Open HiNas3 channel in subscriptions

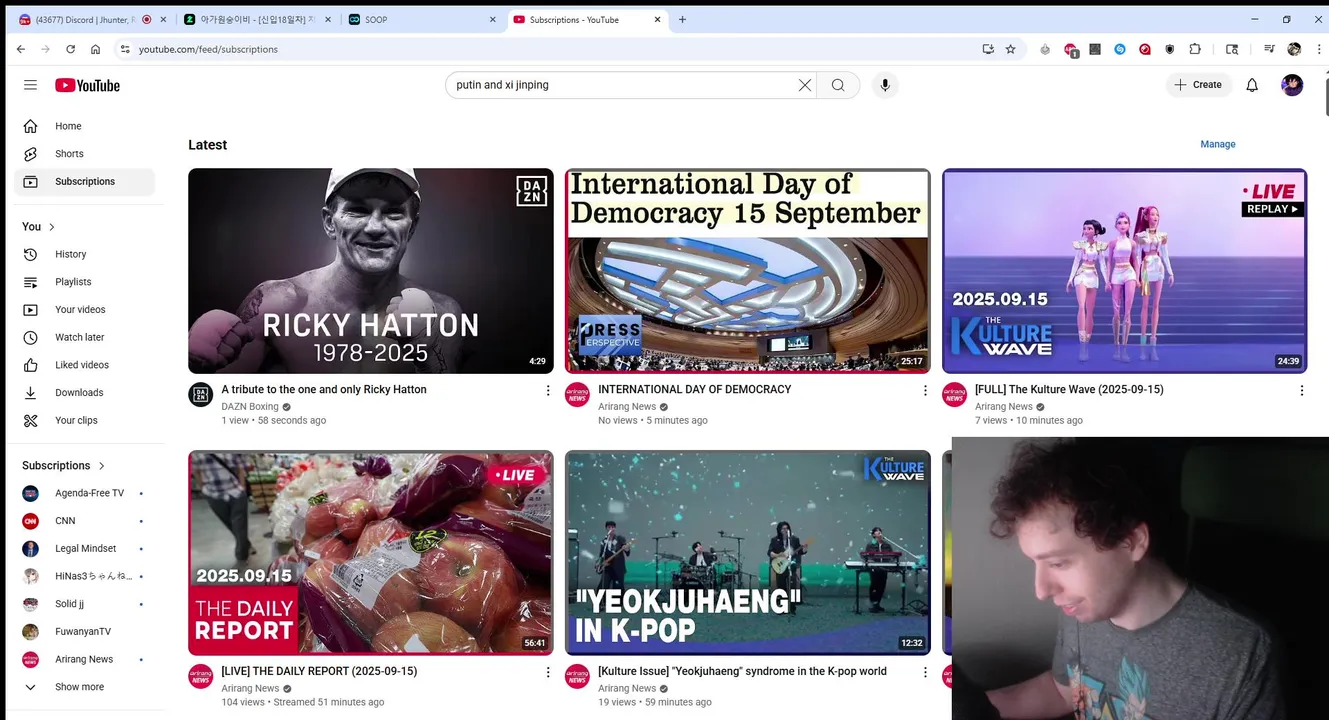pyautogui.click(x=85, y=576)
